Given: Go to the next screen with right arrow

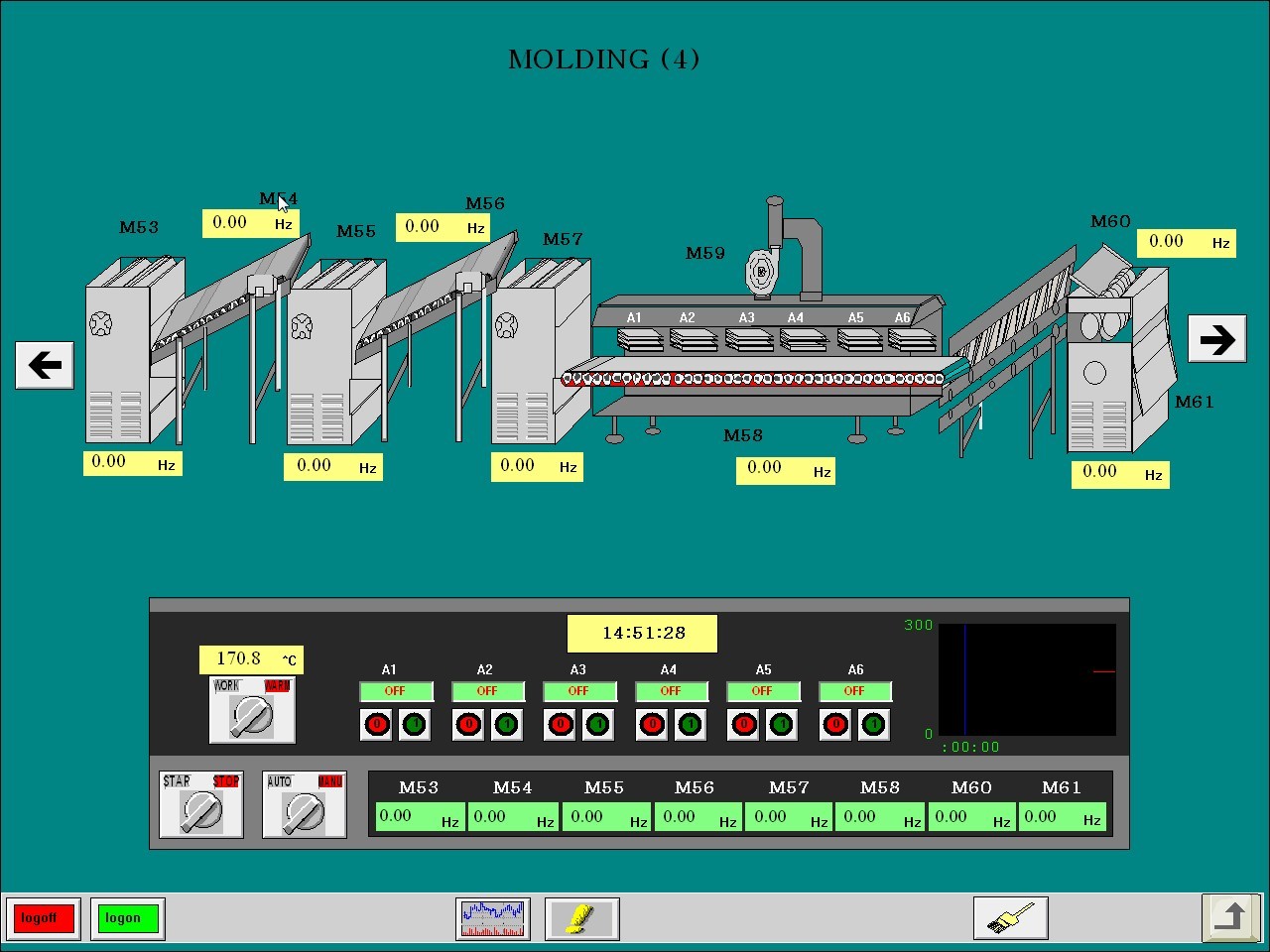Looking at the screenshot, I should click(1216, 340).
